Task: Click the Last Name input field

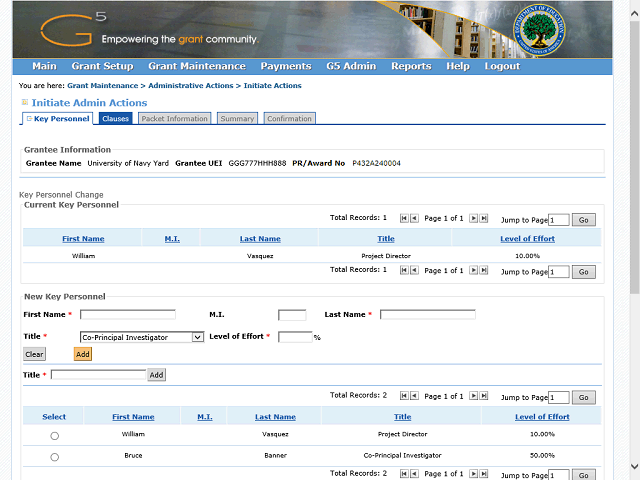Action: click(x=427, y=315)
